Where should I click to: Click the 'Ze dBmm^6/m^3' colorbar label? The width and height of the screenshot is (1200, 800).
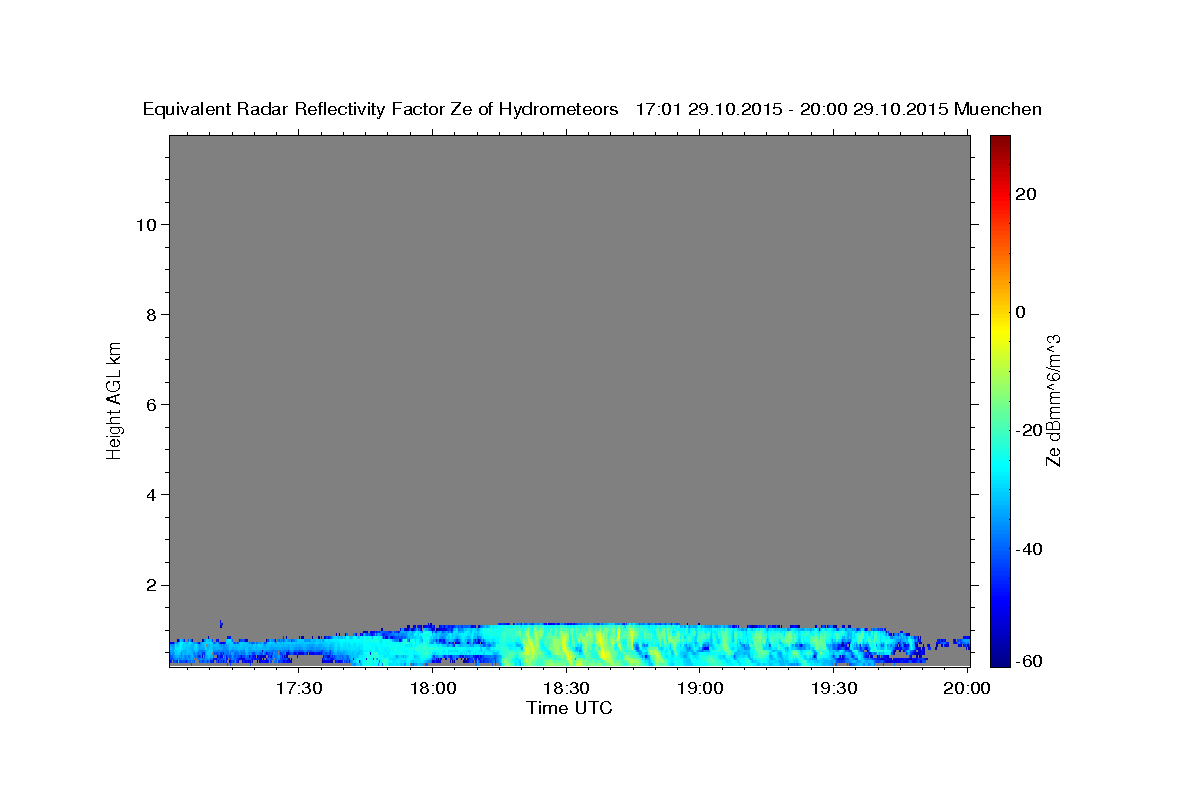pyautogui.click(x=1053, y=400)
